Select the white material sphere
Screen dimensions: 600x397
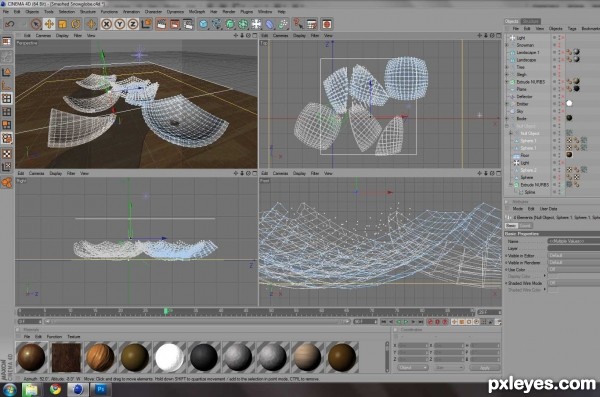pos(169,357)
